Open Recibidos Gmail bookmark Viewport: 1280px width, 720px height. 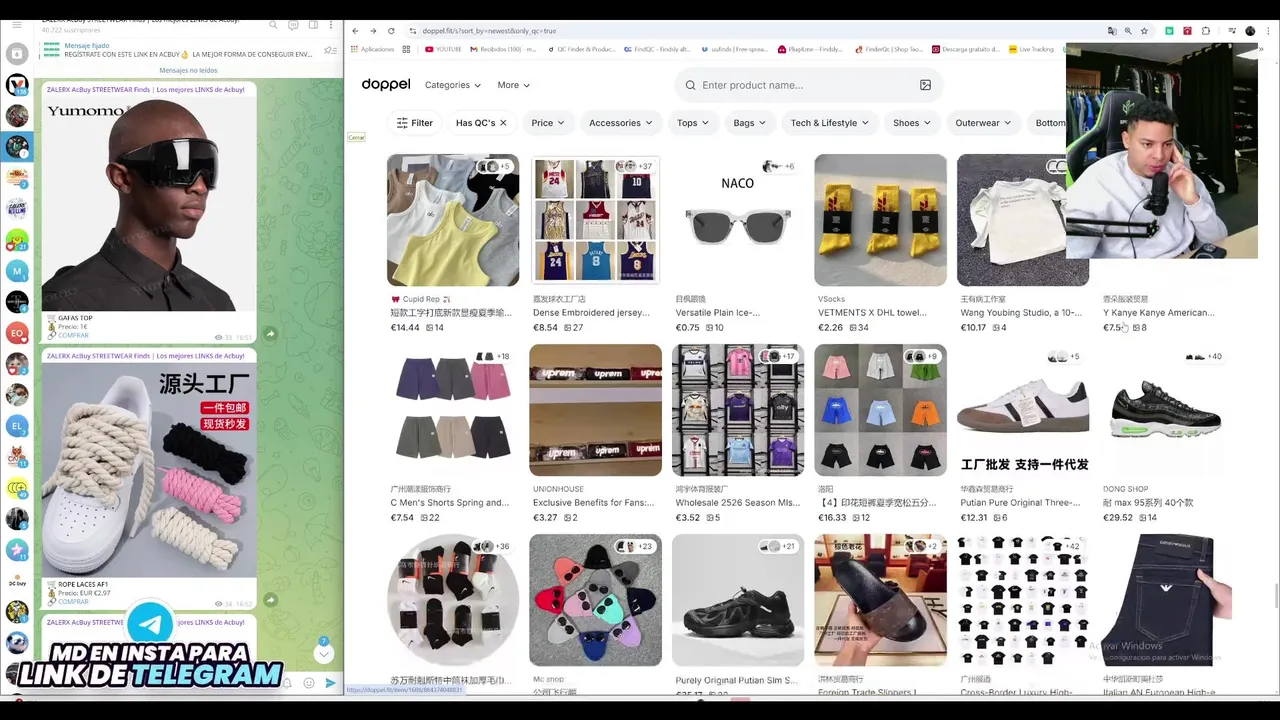tap(502, 49)
